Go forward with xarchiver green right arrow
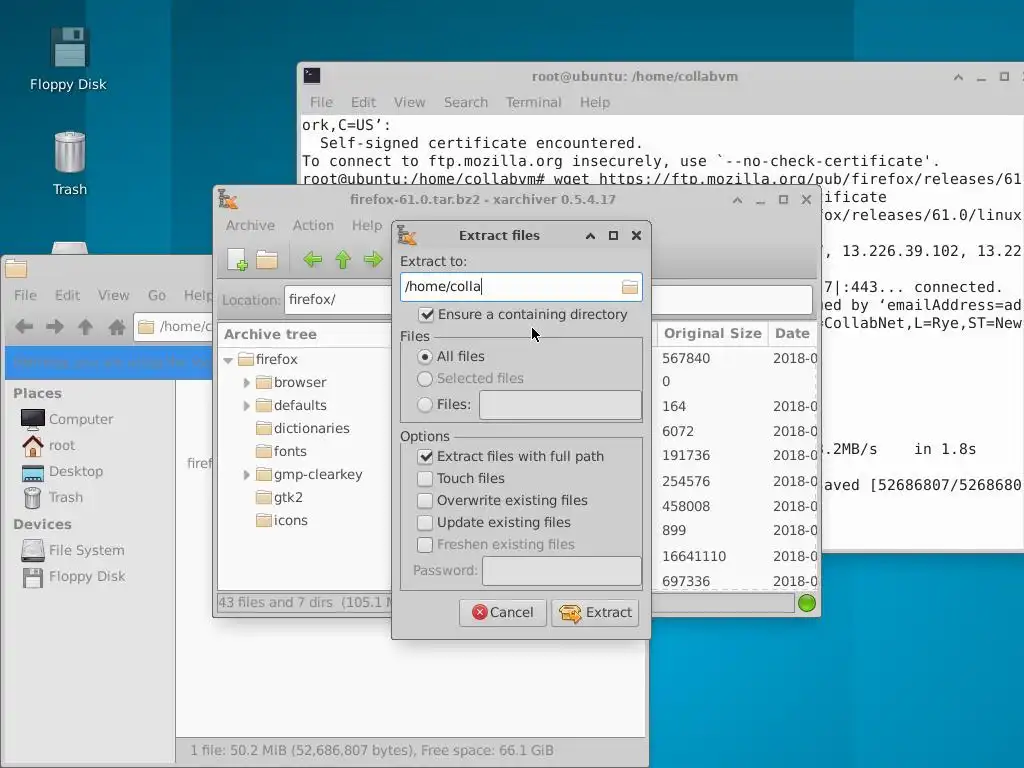Image resolution: width=1024 pixels, height=768 pixels. [373, 260]
